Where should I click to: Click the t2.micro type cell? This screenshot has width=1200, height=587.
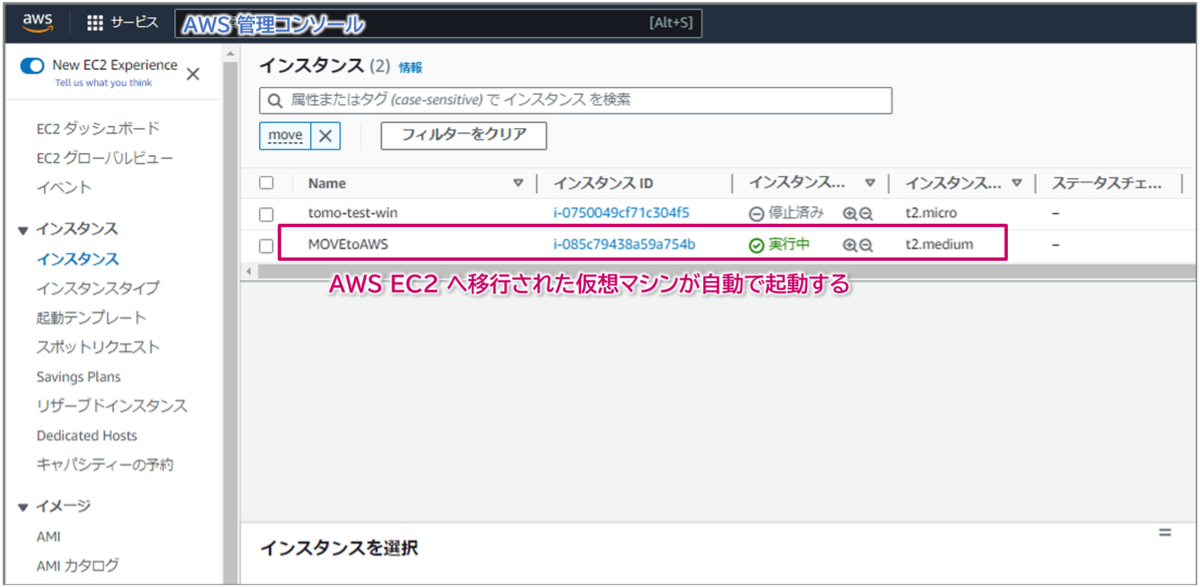click(x=931, y=213)
